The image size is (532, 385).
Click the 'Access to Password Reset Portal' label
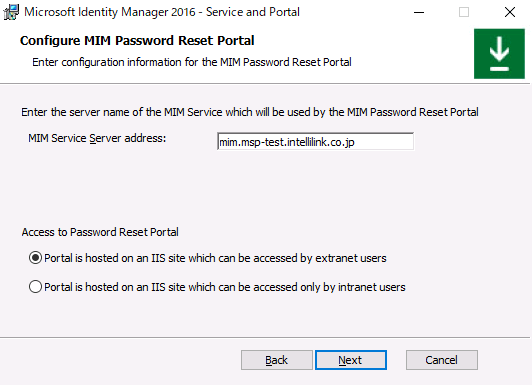(x=100, y=232)
